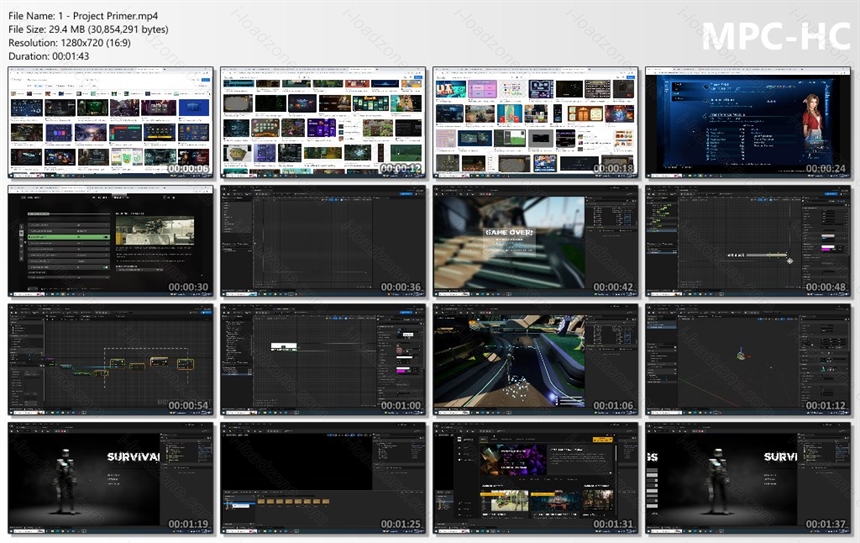This screenshot has width=860, height=543.
Task: Select the node graph frame at 00:00:54
Action: (x=110, y=360)
